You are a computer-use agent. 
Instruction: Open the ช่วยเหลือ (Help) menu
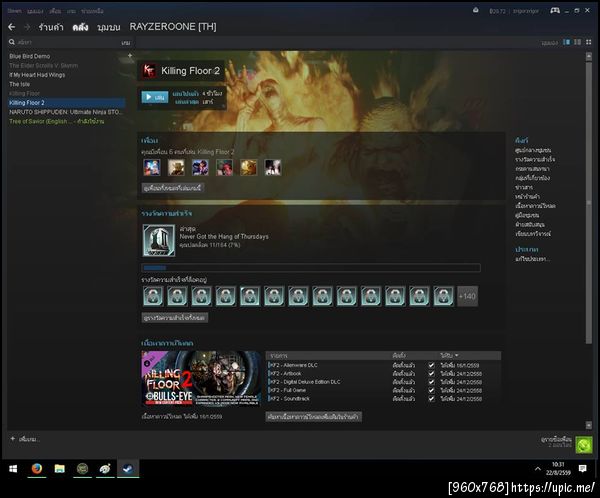[92, 11]
